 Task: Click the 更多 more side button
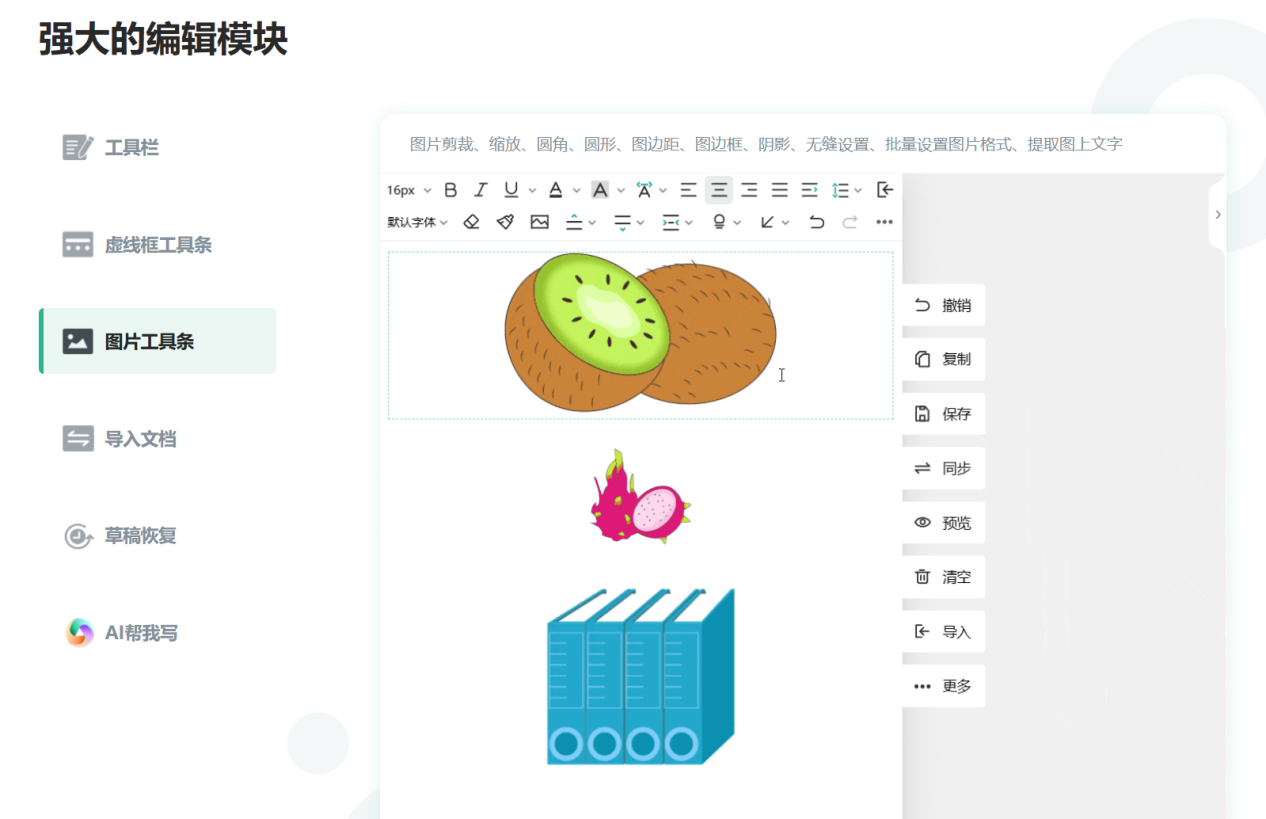943,686
